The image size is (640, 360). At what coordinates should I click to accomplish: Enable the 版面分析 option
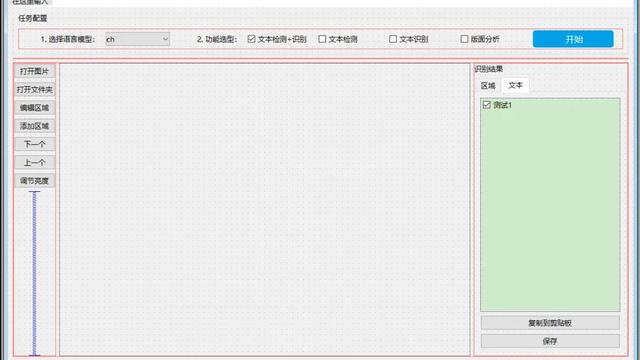coord(464,39)
